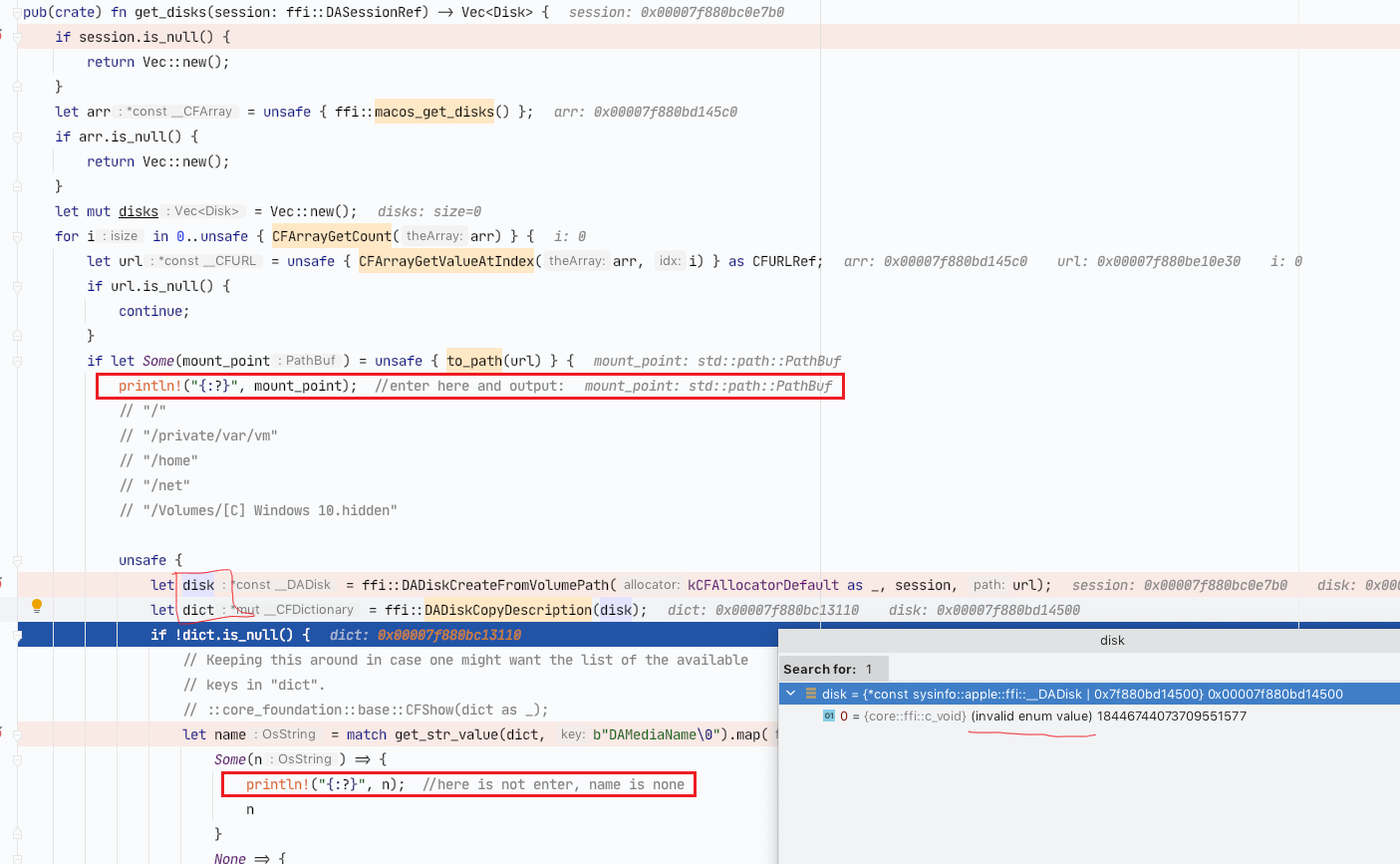The image size is (1400, 864).
Task: Click the fold arrow next to the unsafe block
Action: pos(17,560)
